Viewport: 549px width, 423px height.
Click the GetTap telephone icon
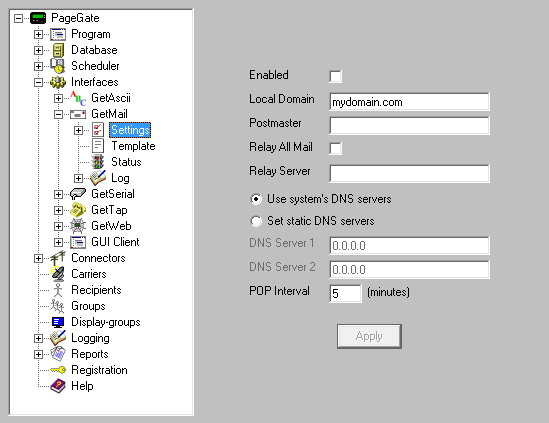pos(78,210)
